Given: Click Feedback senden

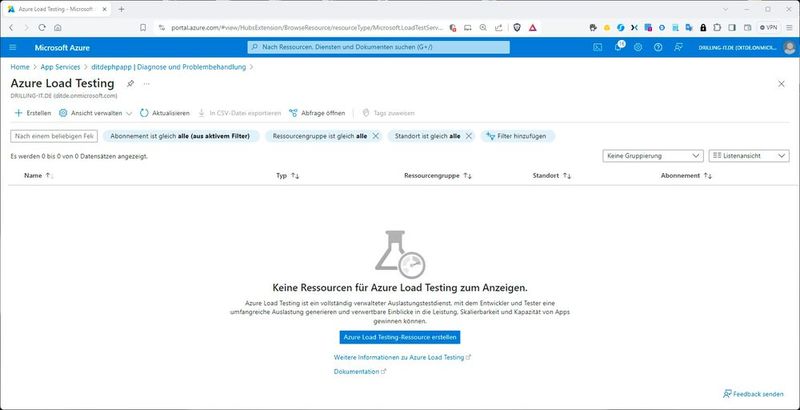Looking at the screenshot, I should click(x=753, y=394).
